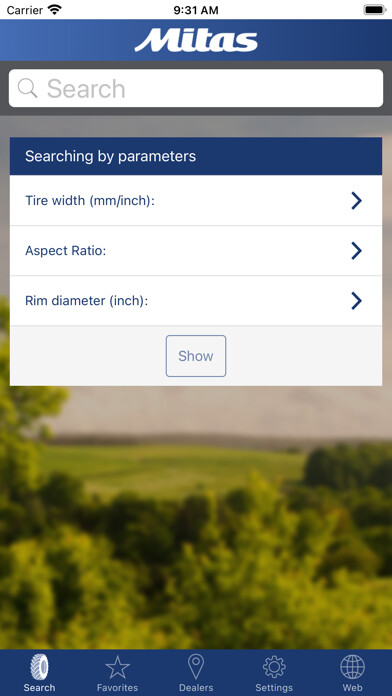Expand Aspect Ratio chevron arrow

pyautogui.click(x=356, y=251)
